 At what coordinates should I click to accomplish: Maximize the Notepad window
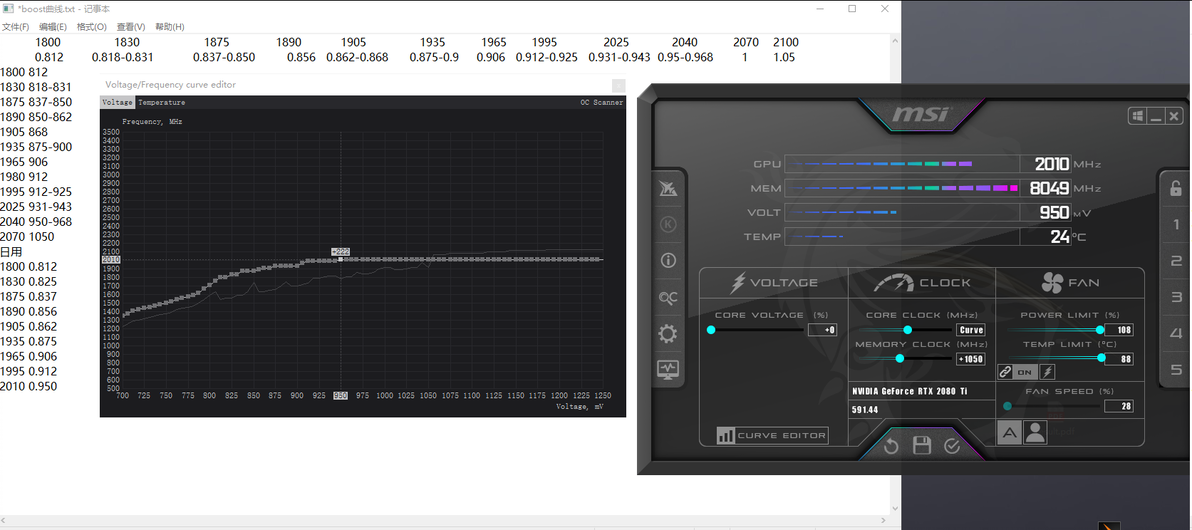[x=851, y=8]
